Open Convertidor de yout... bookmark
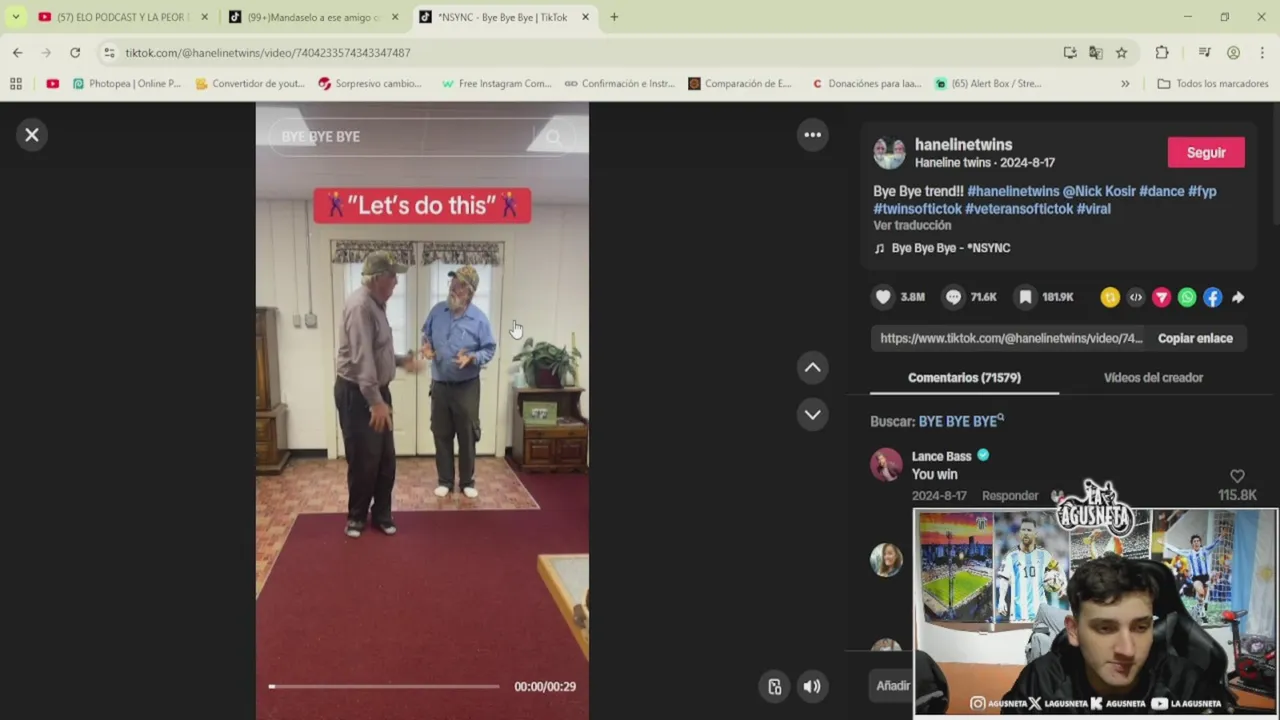 250,84
